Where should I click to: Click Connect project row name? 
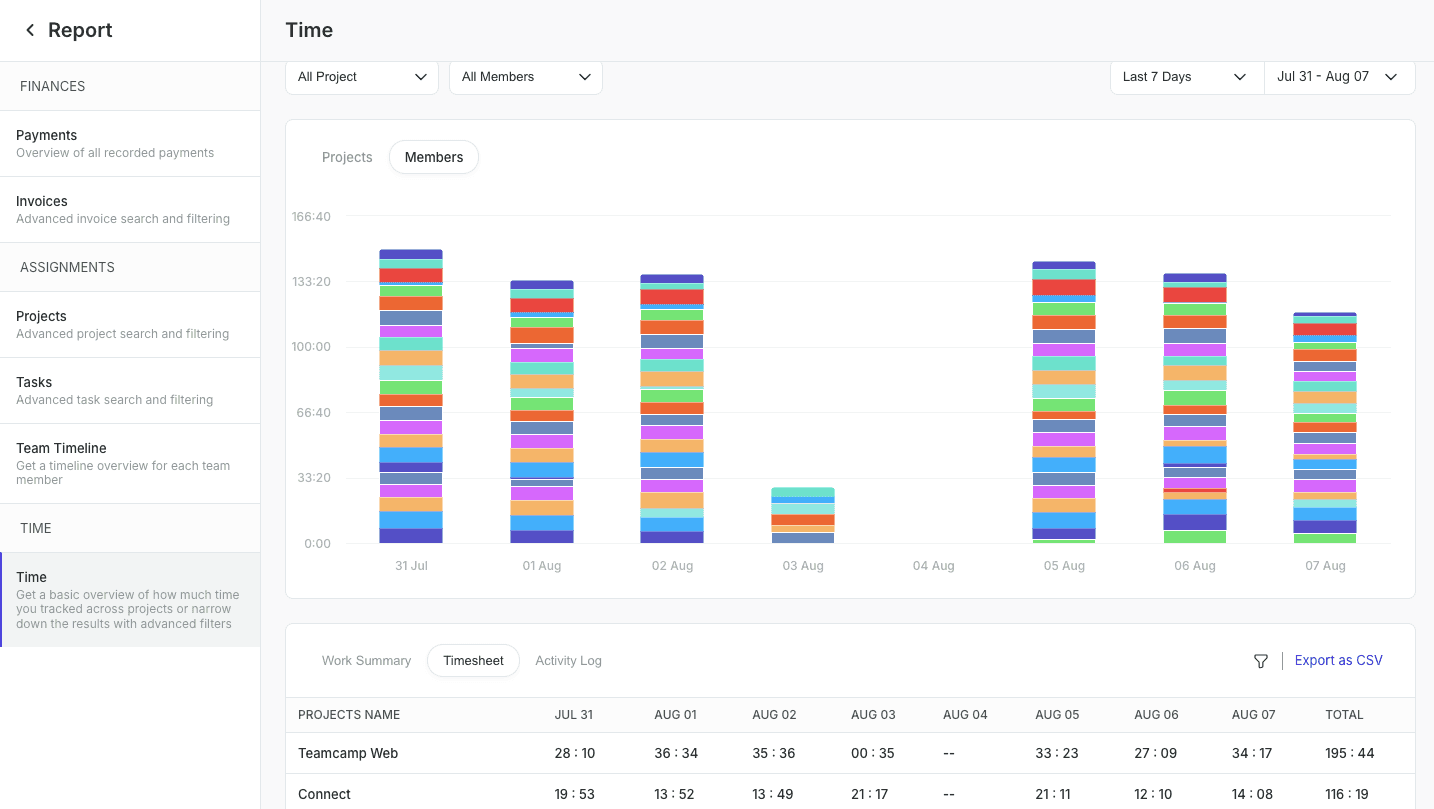pyautogui.click(x=324, y=794)
